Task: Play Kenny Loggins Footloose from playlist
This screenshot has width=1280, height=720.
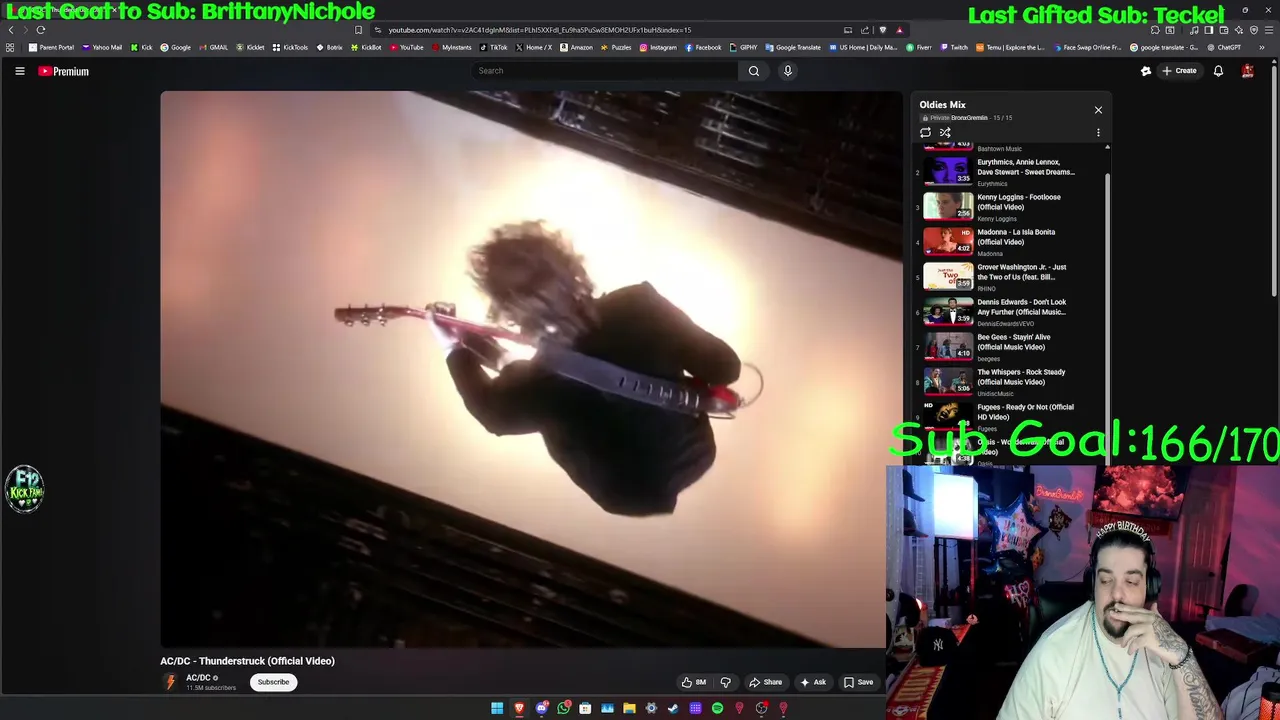Action: (1010, 207)
